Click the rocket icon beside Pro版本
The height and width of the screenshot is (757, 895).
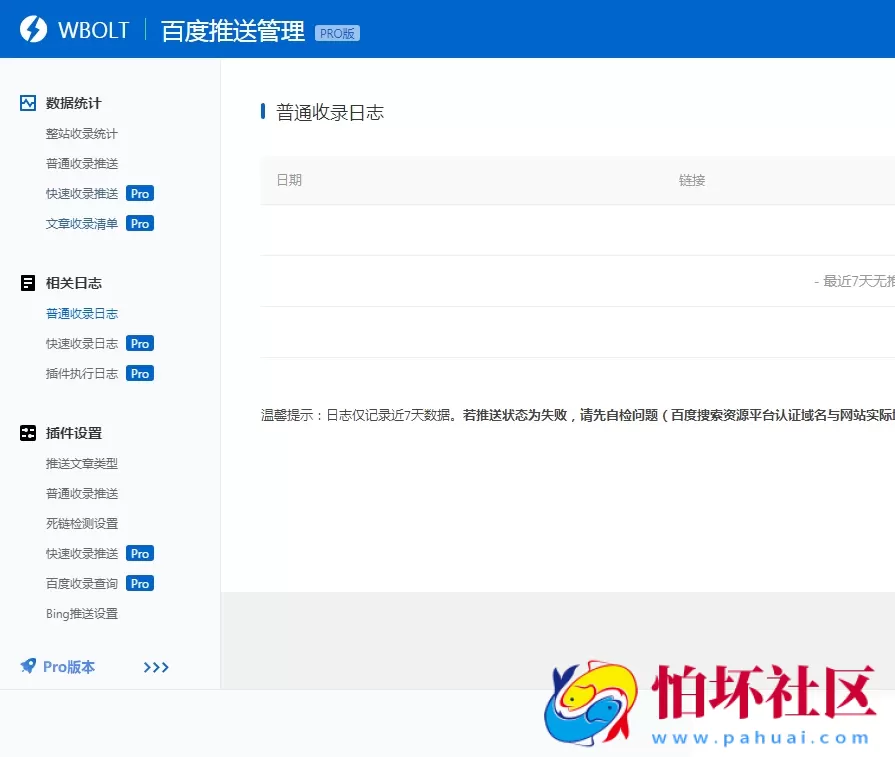[x=28, y=666]
